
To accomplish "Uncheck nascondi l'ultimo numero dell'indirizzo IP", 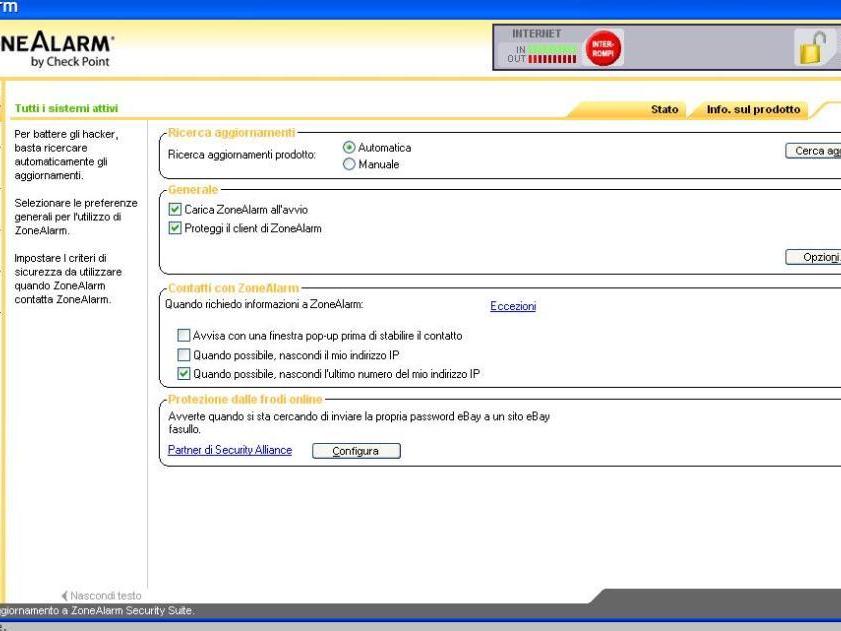I will 183,373.
